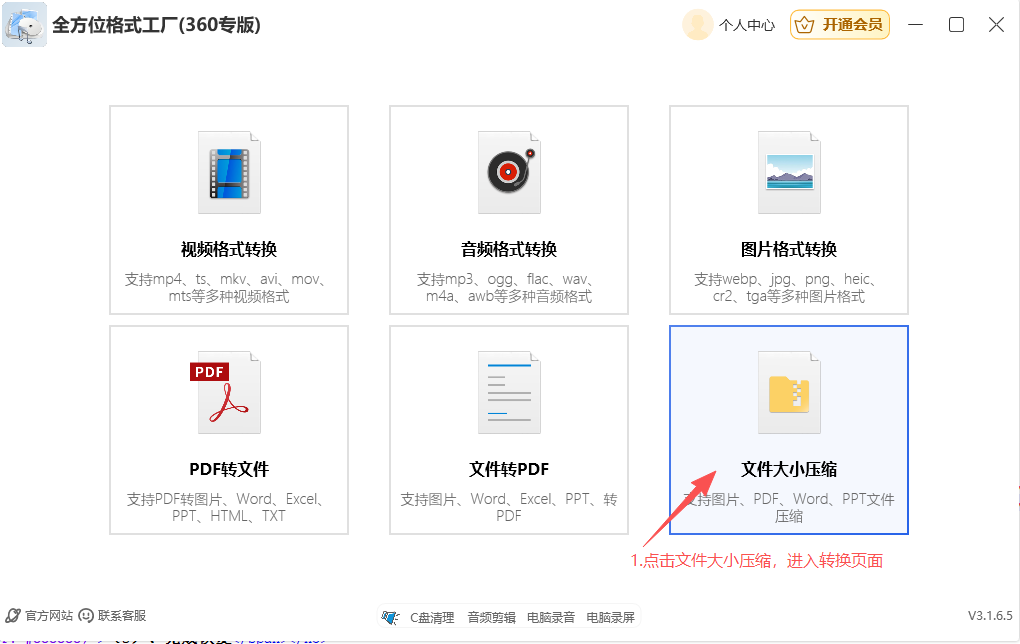Click the landscape picture format icon

(789, 171)
